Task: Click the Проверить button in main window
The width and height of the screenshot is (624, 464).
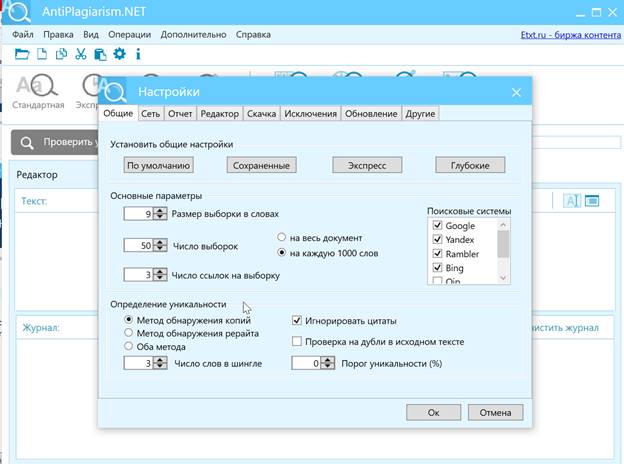Action: pos(56,142)
